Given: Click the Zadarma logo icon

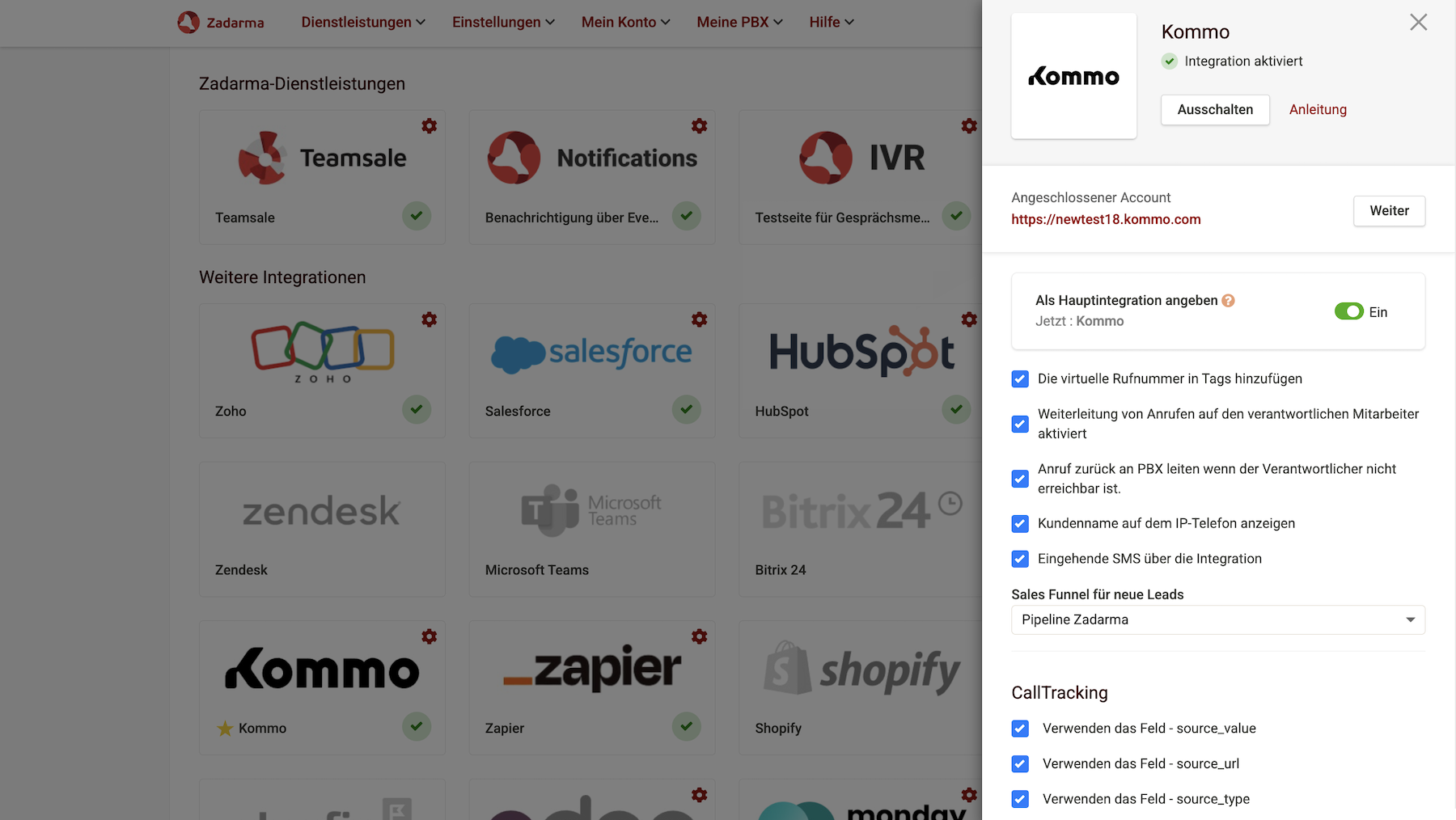Looking at the screenshot, I should point(188,22).
